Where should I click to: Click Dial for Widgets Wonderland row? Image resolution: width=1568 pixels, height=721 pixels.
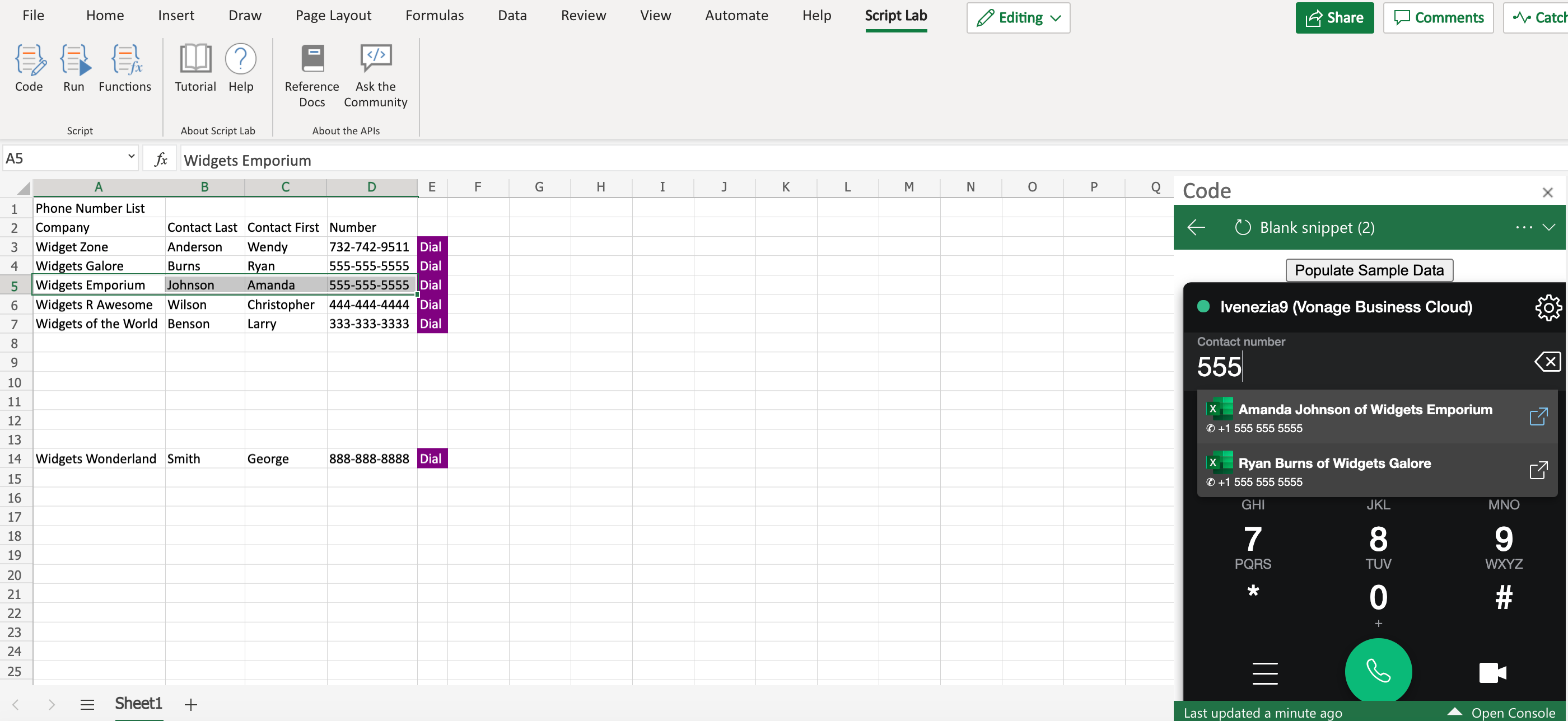point(432,458)
